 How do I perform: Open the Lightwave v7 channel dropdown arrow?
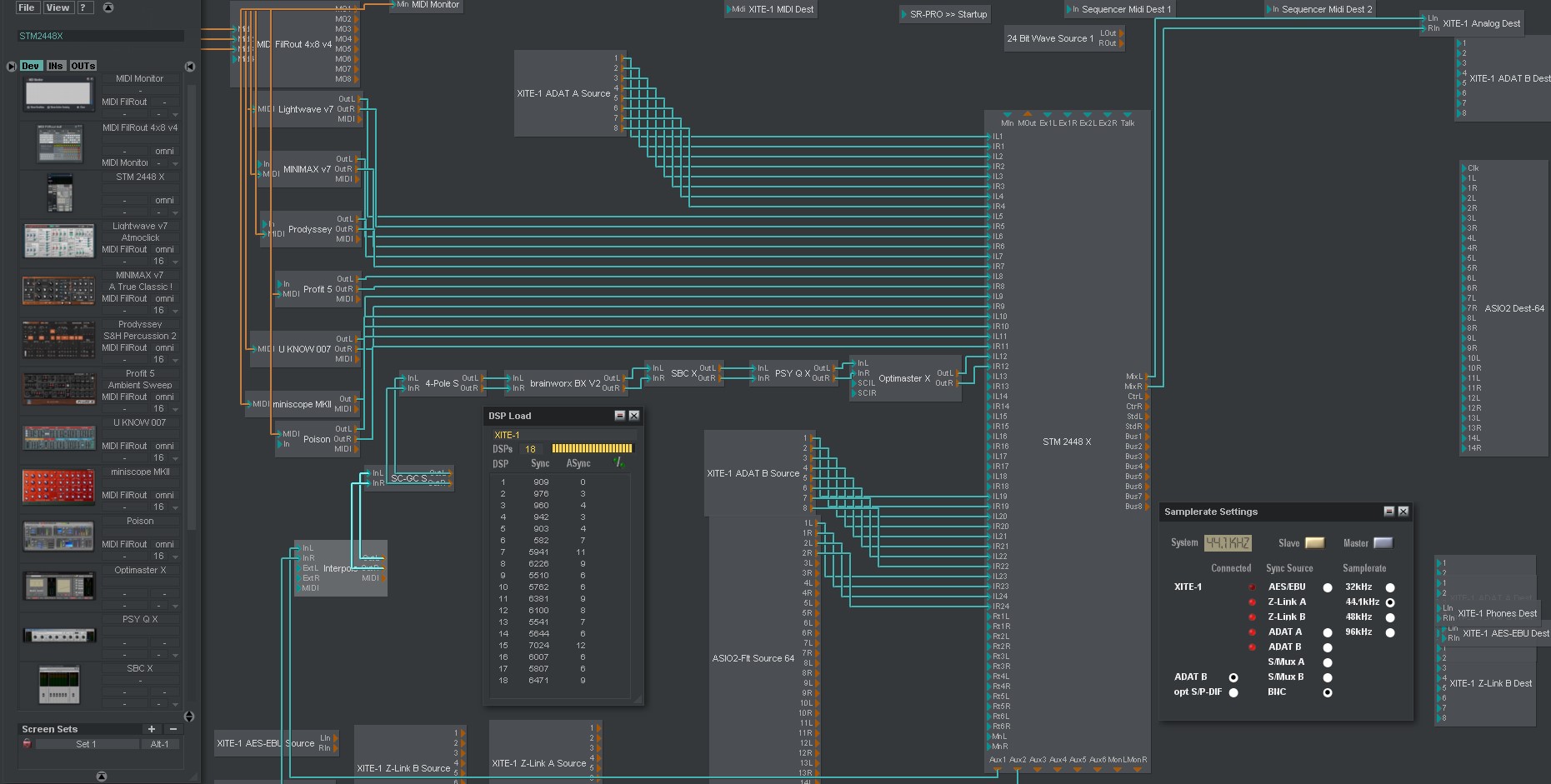point(175,262)
